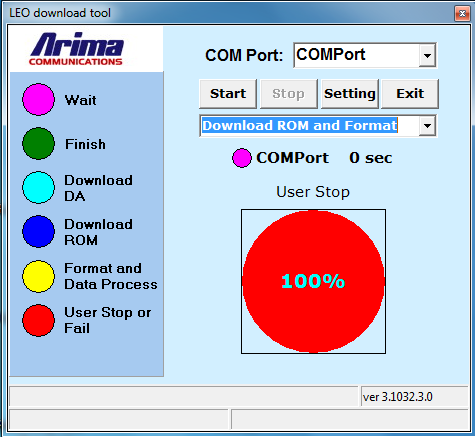
Task: Click the Arima Communications logo
Action: pos(77,49)
